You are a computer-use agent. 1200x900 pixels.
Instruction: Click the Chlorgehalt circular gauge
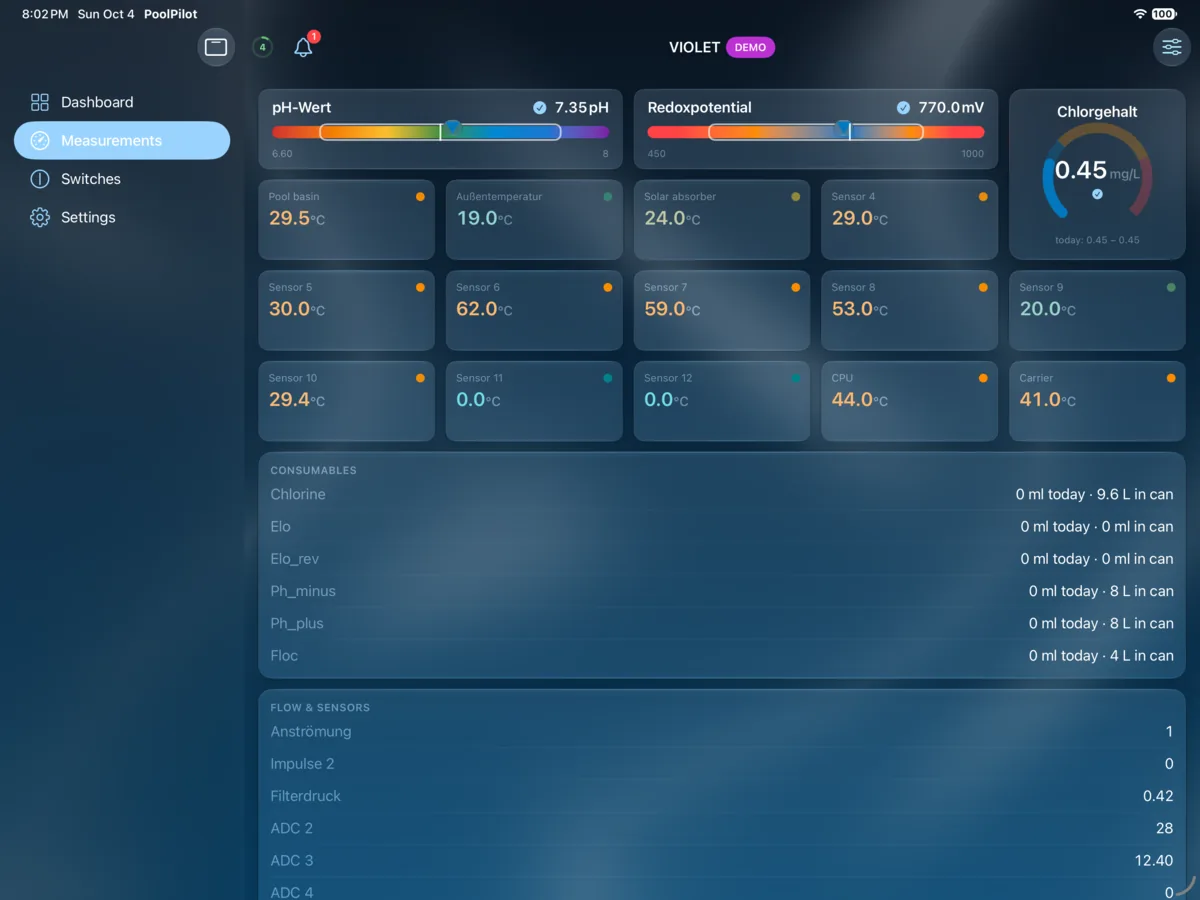coord(1097,171)
